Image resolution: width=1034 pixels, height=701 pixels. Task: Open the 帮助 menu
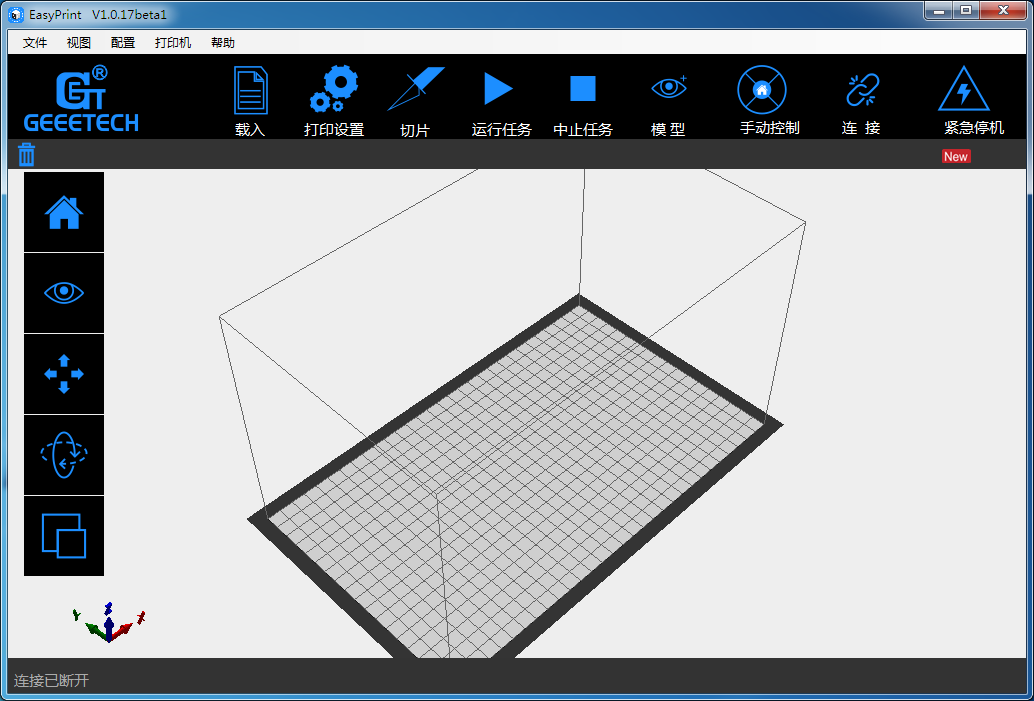click(x=223, y=43)
